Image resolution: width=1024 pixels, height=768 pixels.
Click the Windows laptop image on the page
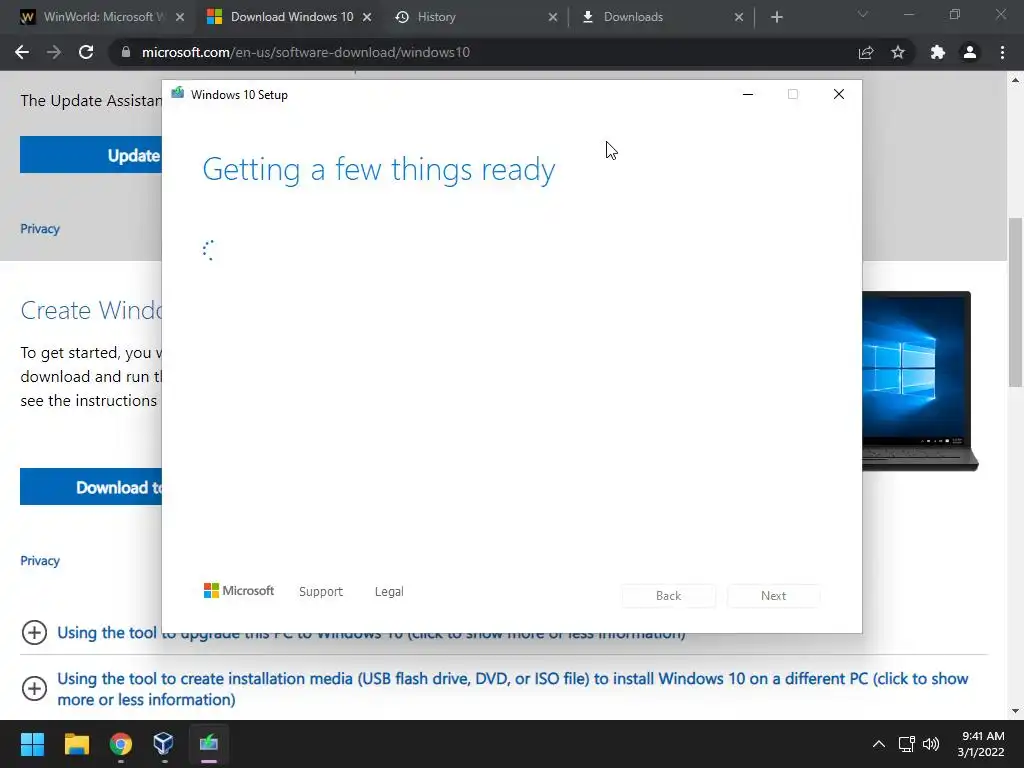(920, 381)
